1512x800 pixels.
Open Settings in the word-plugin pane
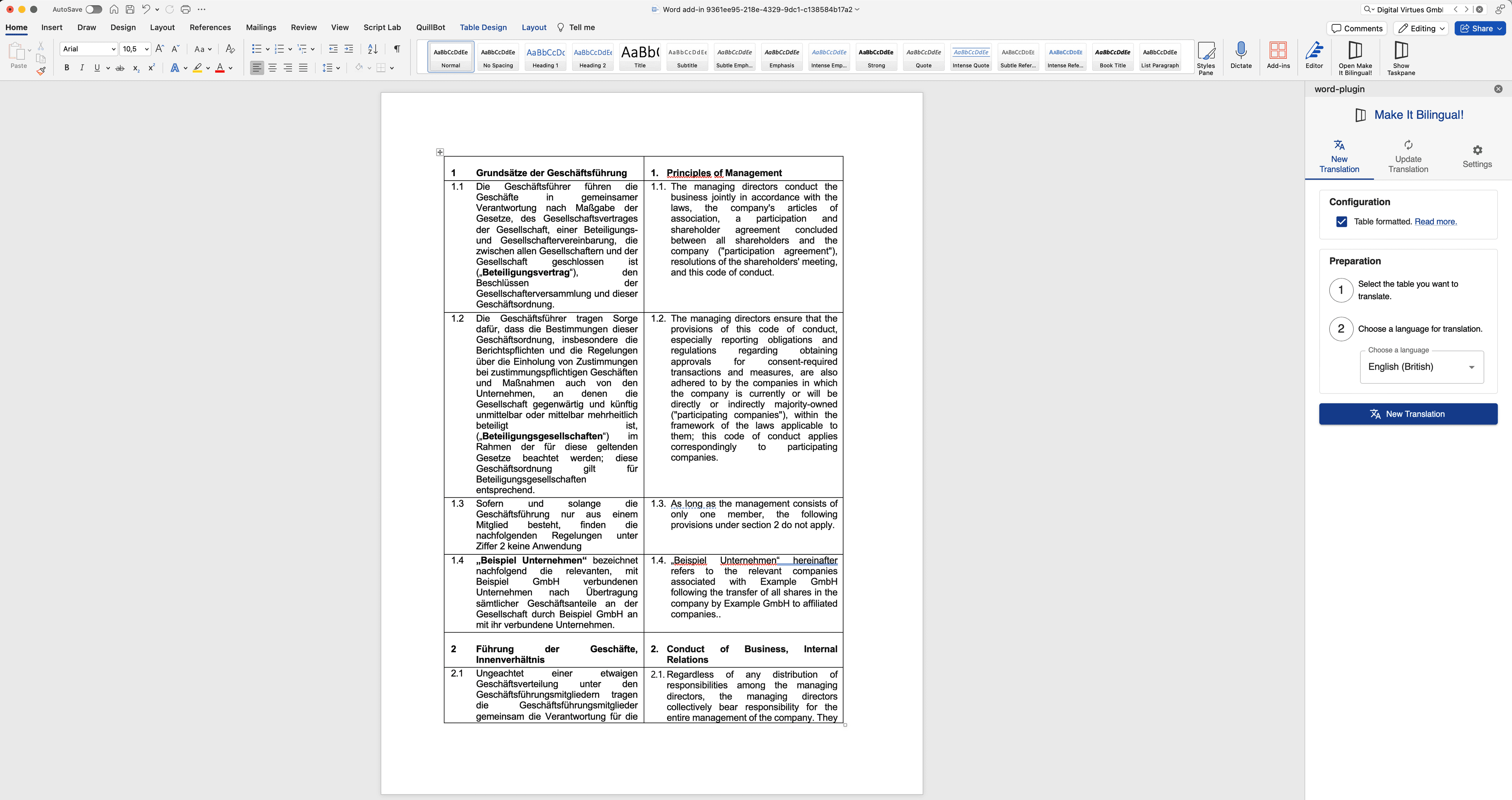click(1477, 154)
